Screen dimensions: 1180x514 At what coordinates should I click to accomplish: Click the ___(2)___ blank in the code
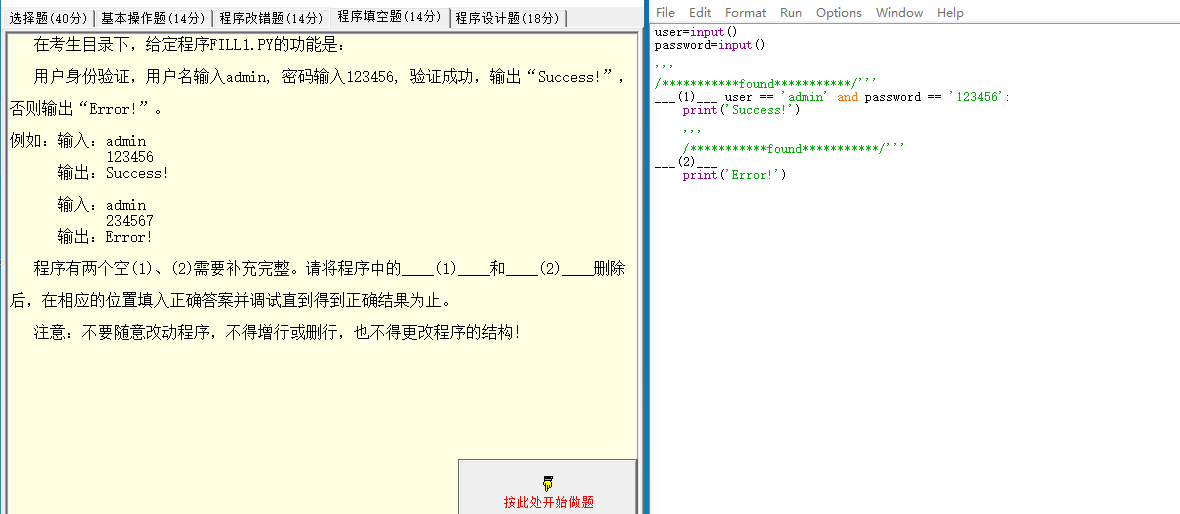pyautogui.click(x=686, y=162)
